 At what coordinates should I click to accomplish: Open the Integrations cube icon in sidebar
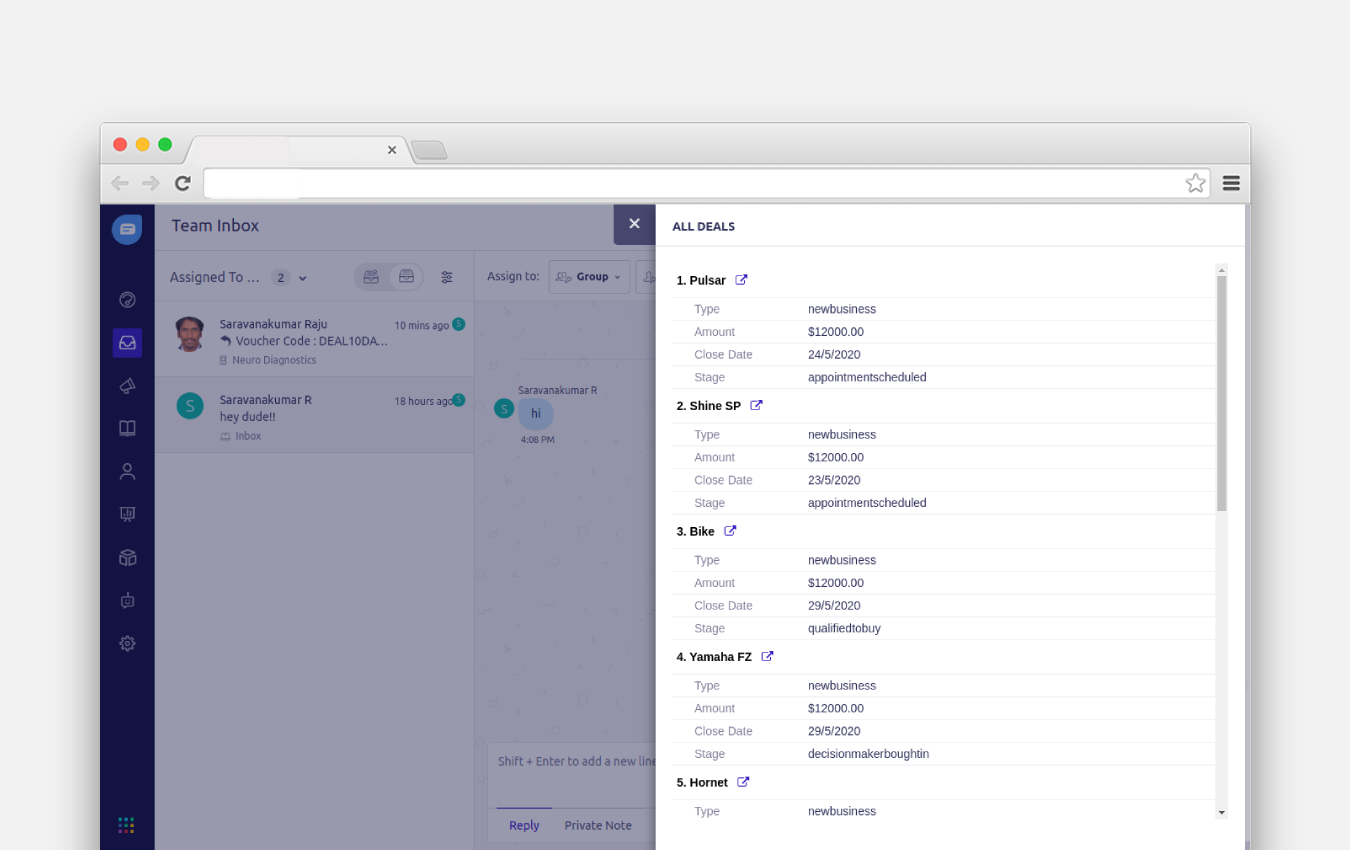[127, 557]
